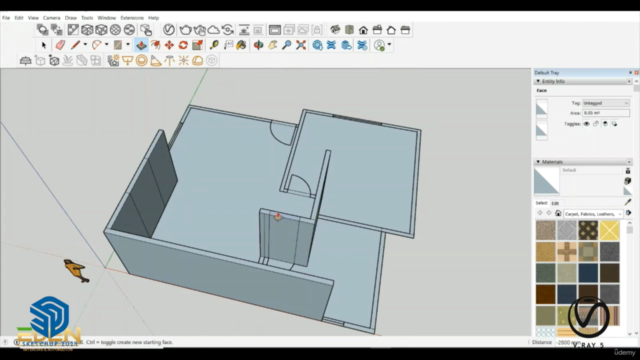This screenshot has height=360, width=640.
Task: Click the highlighted Push/Pull tool
Action: (141, 45)
